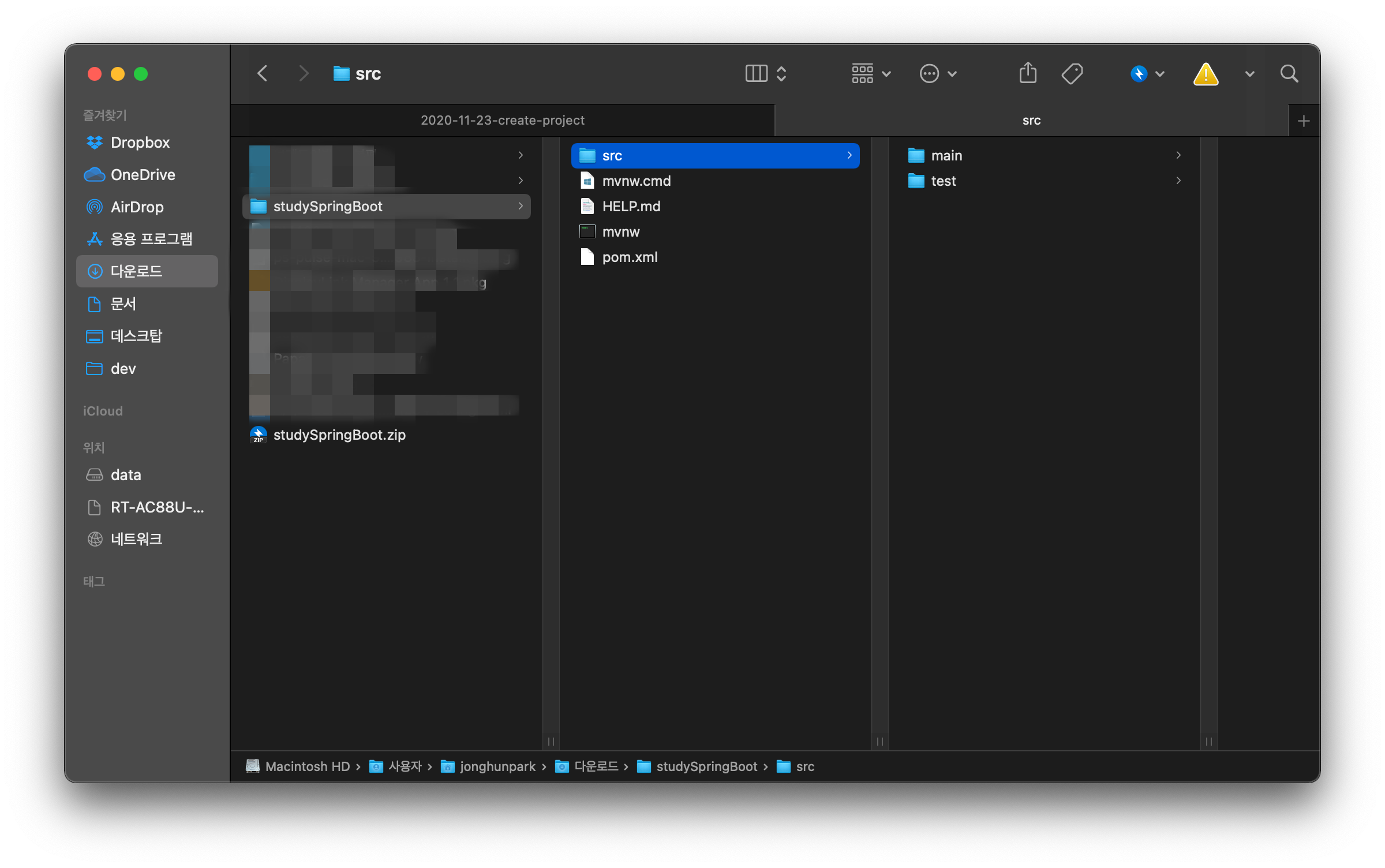1385x868 pixels.
Task: Open Finder search magnifier
Action: [1289, 73]
